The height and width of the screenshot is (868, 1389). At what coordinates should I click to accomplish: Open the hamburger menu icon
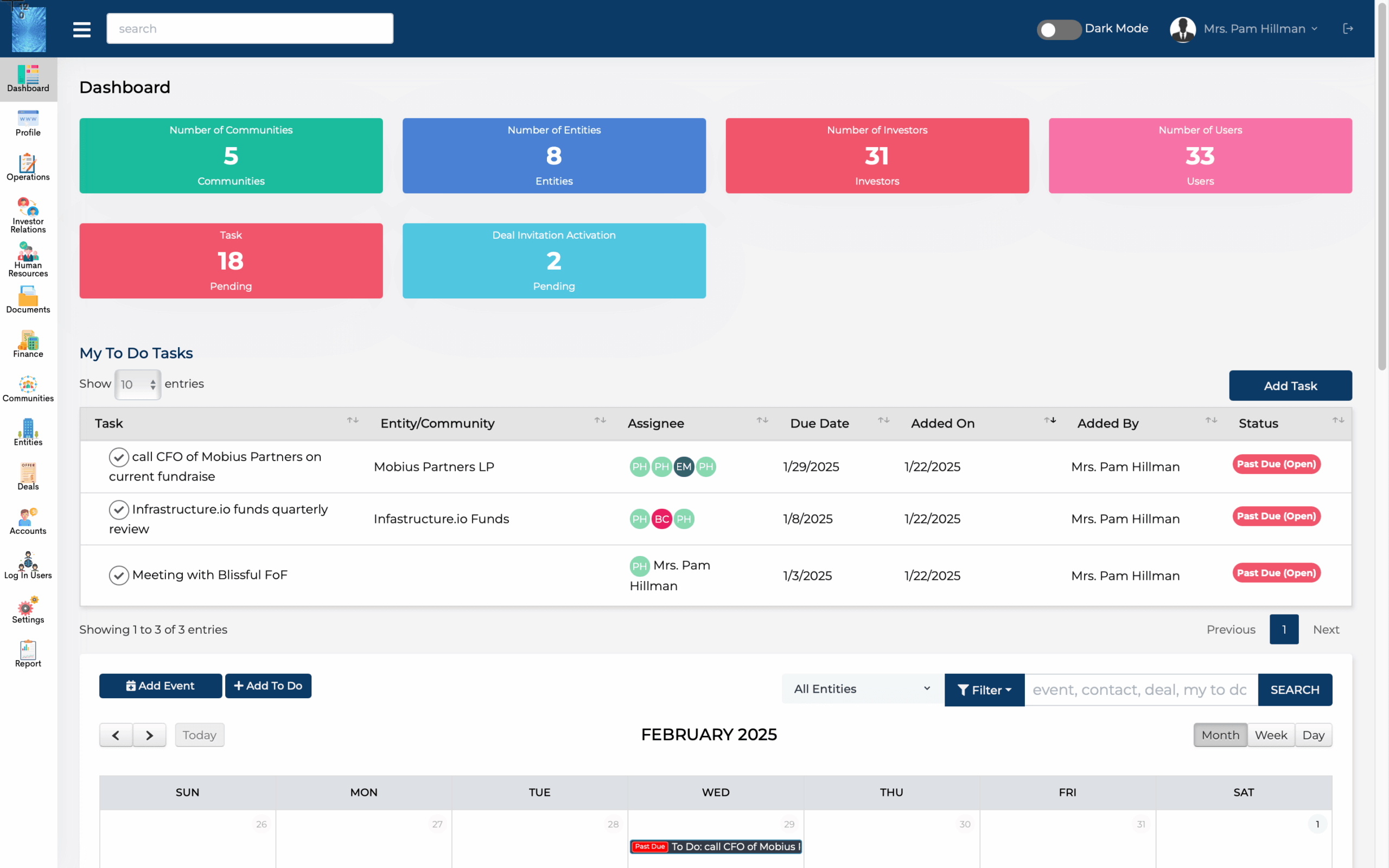81,29
